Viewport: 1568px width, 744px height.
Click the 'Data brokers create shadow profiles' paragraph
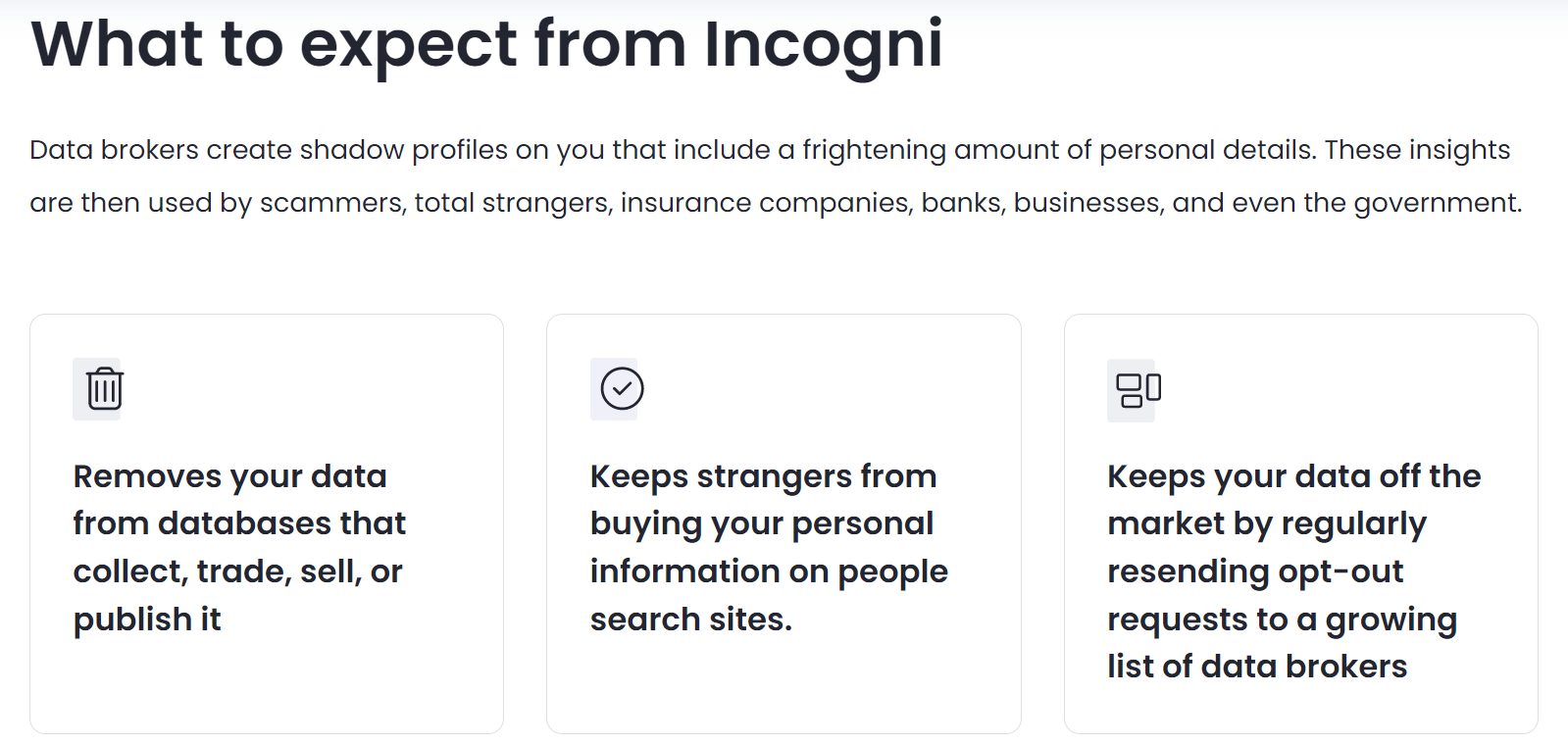(x=776, y=175)
